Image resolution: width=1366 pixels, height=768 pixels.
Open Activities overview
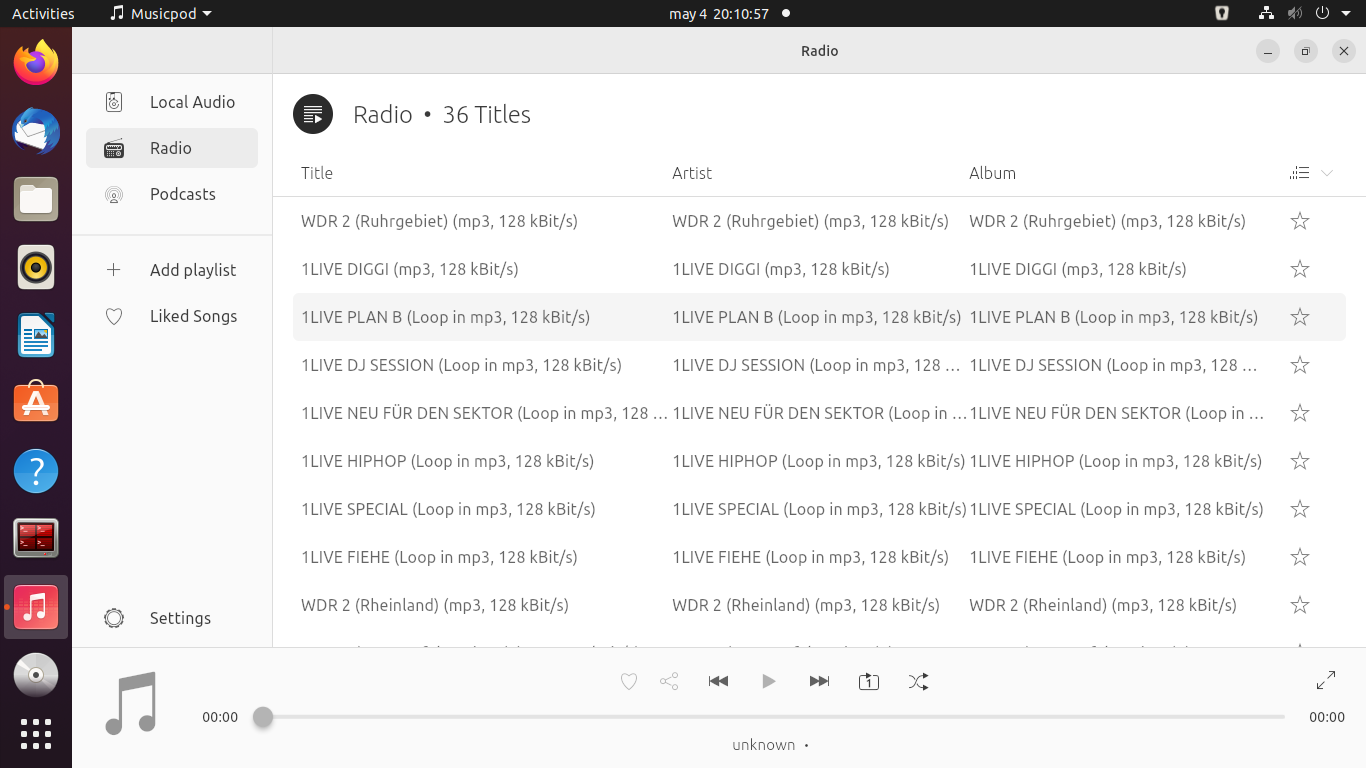pos(43,14)
